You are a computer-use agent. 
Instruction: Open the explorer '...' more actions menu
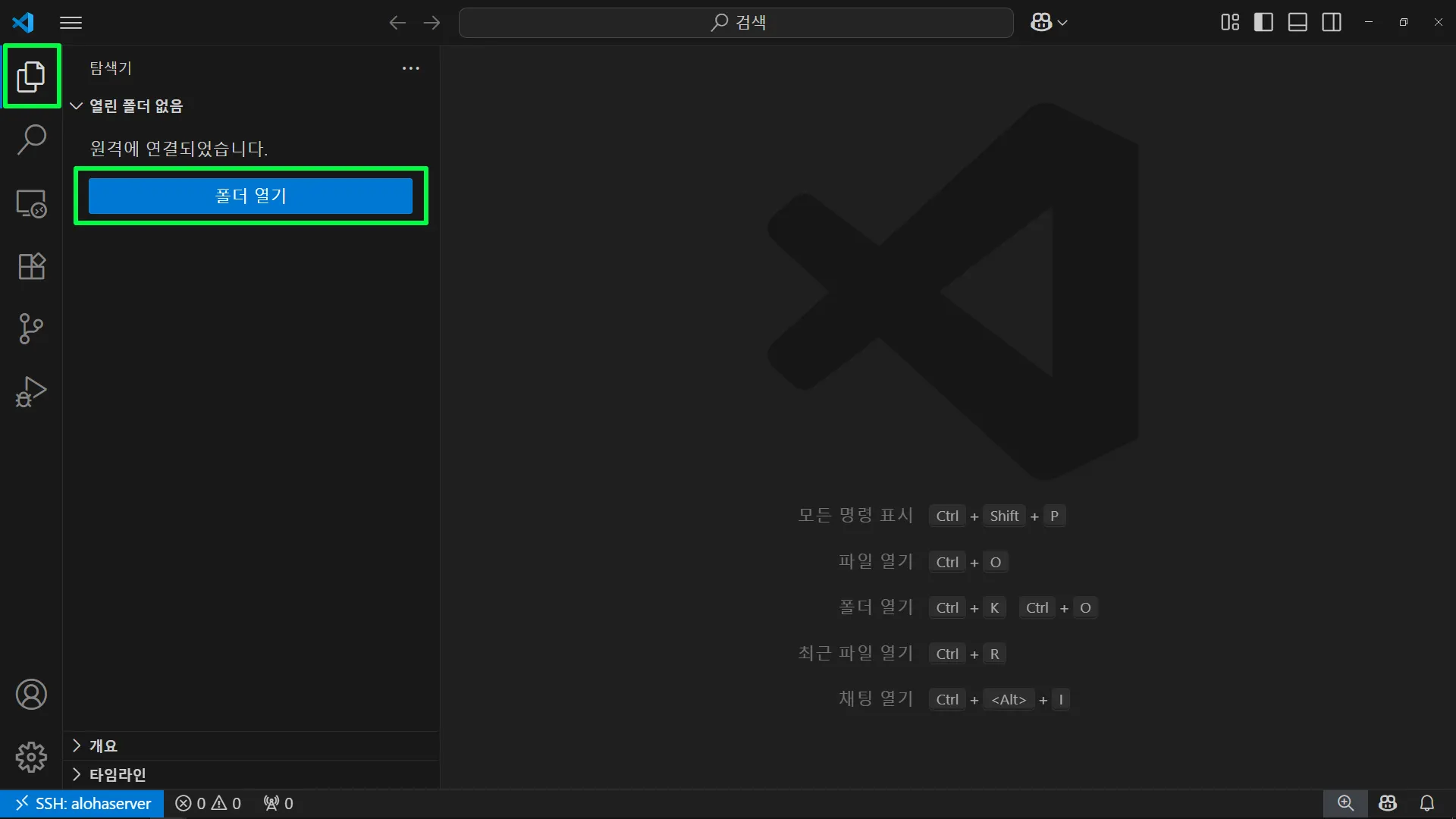click(x=411, y=68)
